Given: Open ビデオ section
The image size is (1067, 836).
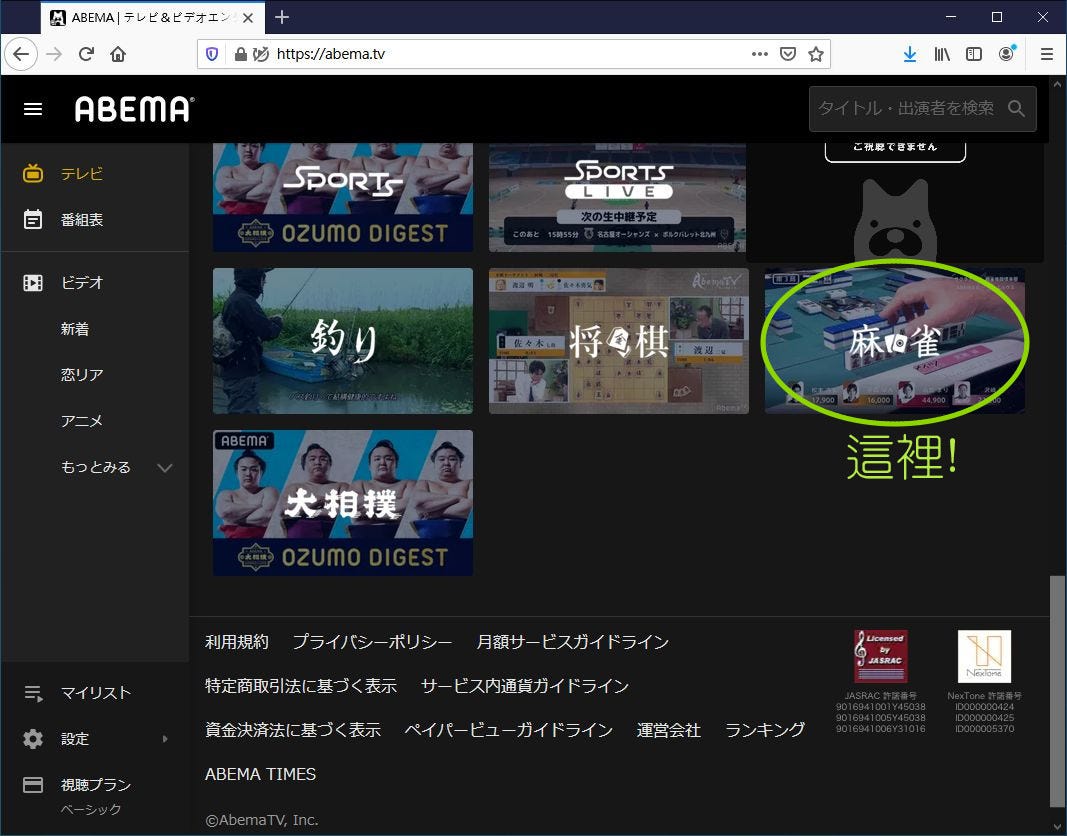Looking at the screenshot, I should pos(82,282).
